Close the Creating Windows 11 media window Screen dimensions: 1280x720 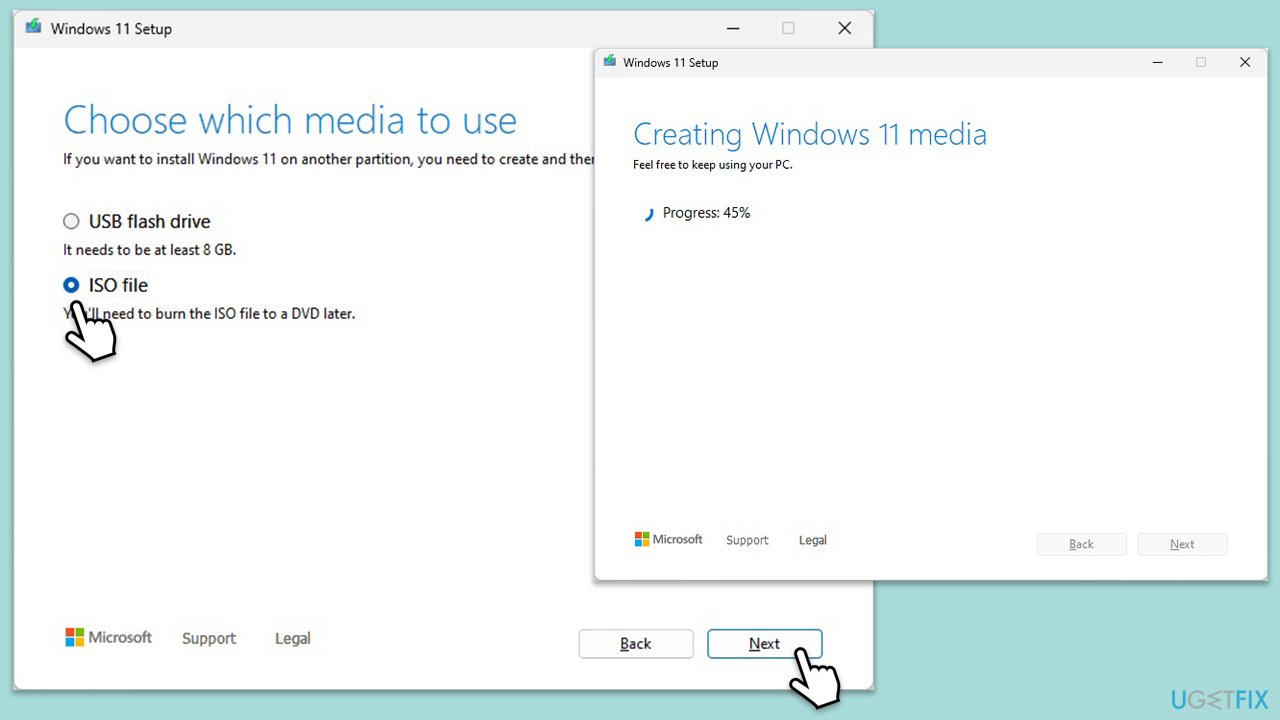pyautogui.click(x=1245, y=62)
